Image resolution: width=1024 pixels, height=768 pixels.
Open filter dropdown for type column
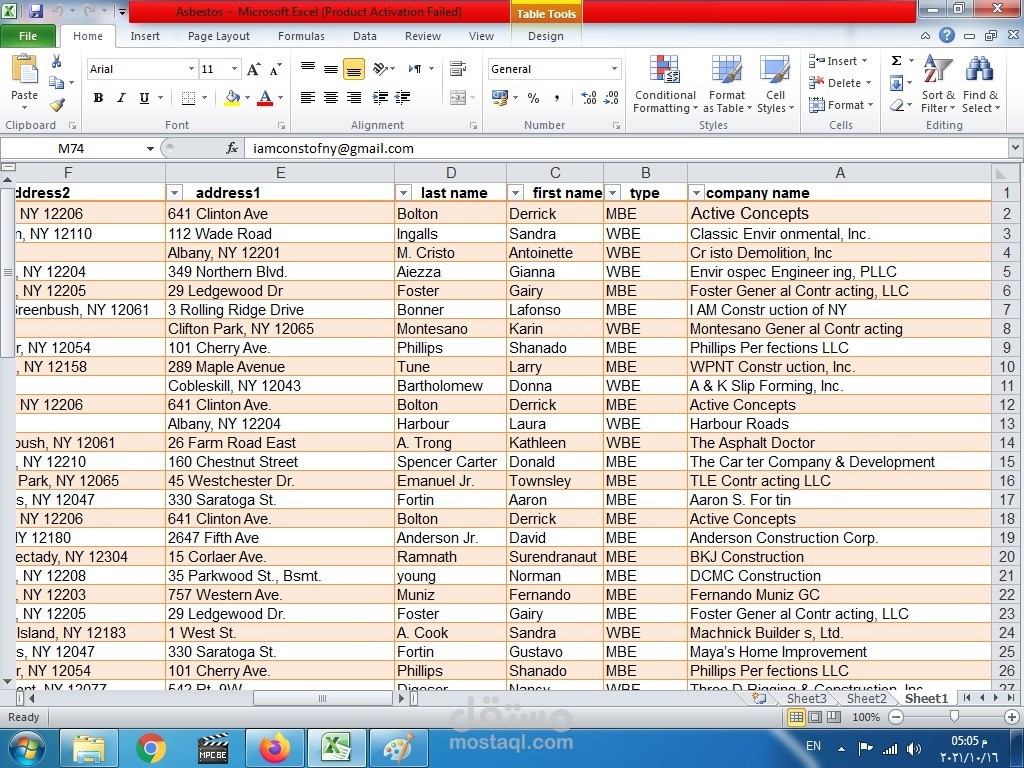pos(613,193)
